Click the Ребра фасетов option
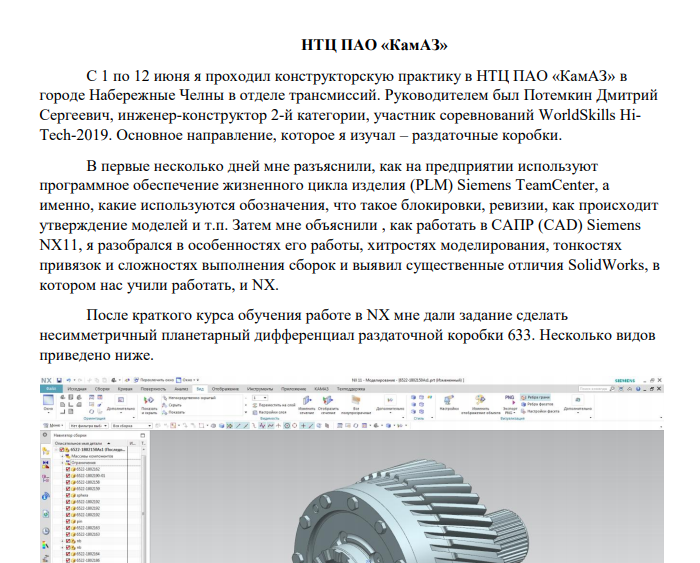This screenshot has width=700, height=563. click(537, 404)
